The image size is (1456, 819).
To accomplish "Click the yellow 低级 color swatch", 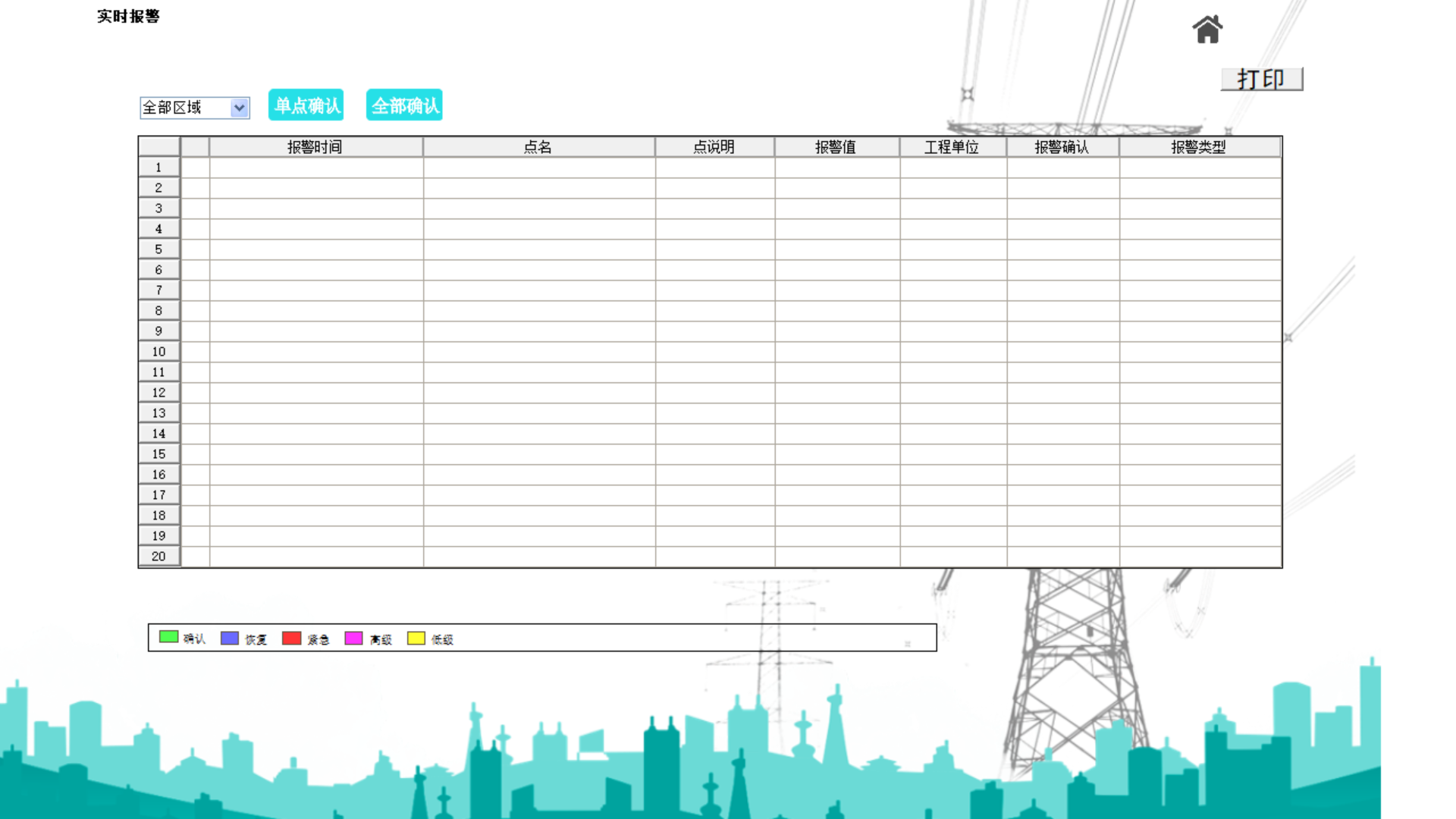I will pyautogui.click(x=416, y=638).
